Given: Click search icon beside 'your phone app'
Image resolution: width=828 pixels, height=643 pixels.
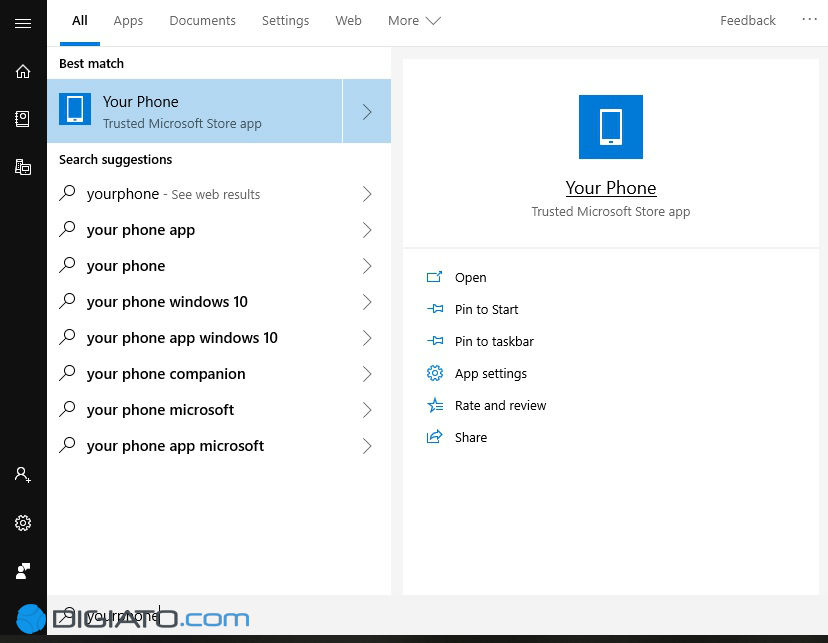Looking at the screenshot, I should (x=68, y=229).
